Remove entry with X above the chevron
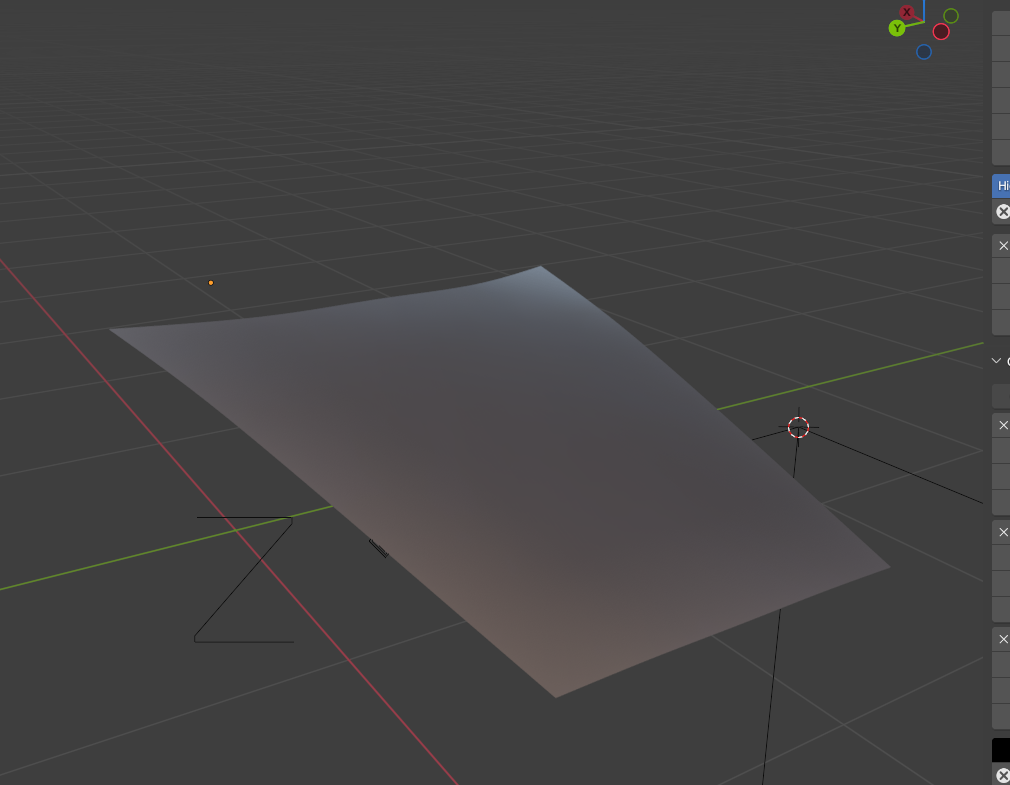 (1003, 246)
